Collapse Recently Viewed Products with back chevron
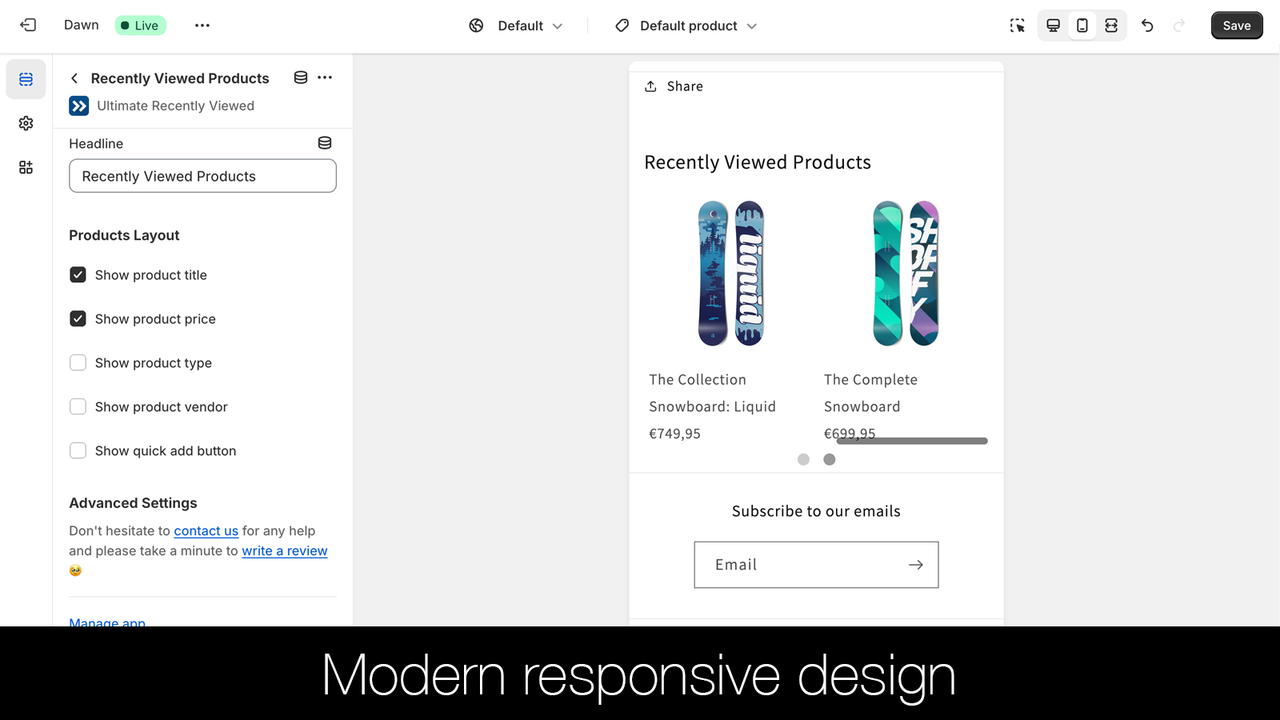Screen dimensions: 1280x720 (x=73, y=77)
